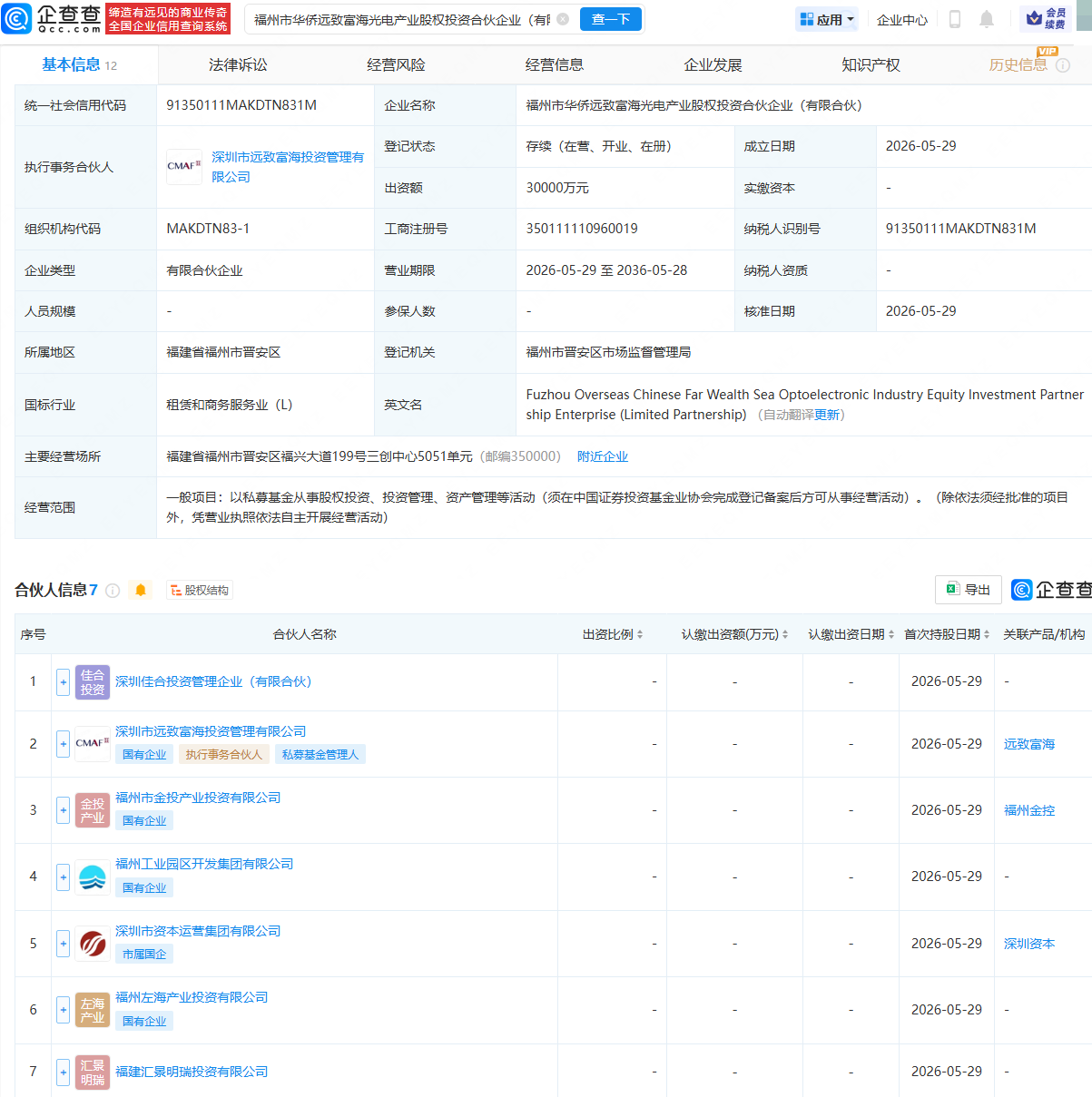Switch to 知识产权 tab

click(x=871, y=65)
